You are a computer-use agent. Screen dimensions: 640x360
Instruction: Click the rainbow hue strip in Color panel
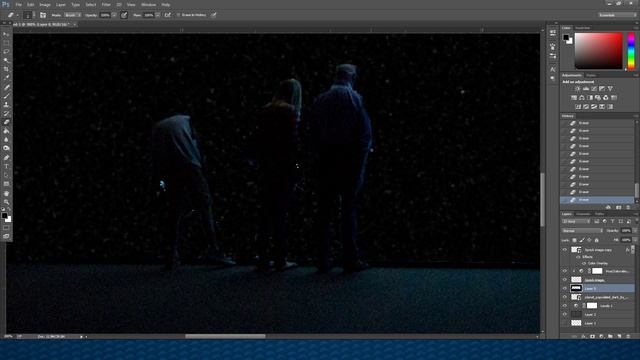click(x=631, y=51)
